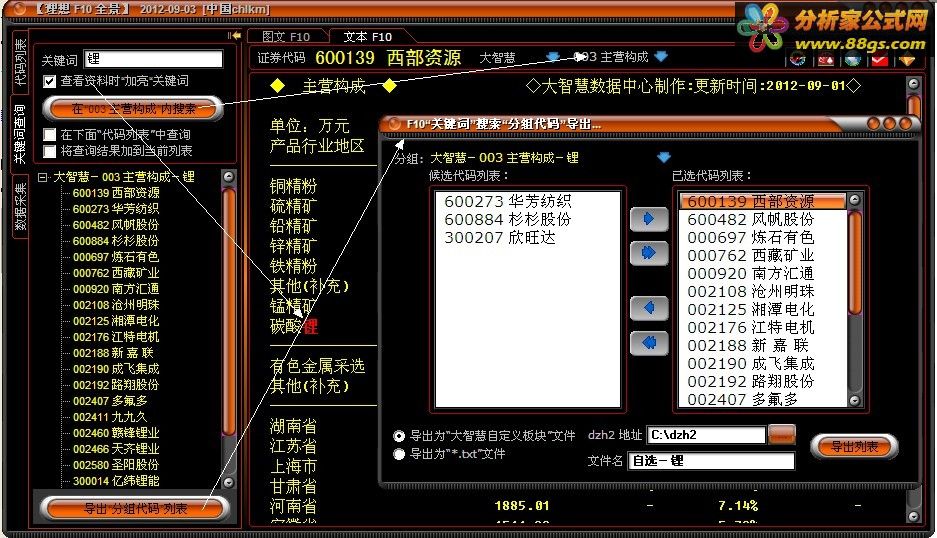This screenshot has width=937, height=538.
Task: Move all candidates right with double right arrow
Action: point(649,253)
